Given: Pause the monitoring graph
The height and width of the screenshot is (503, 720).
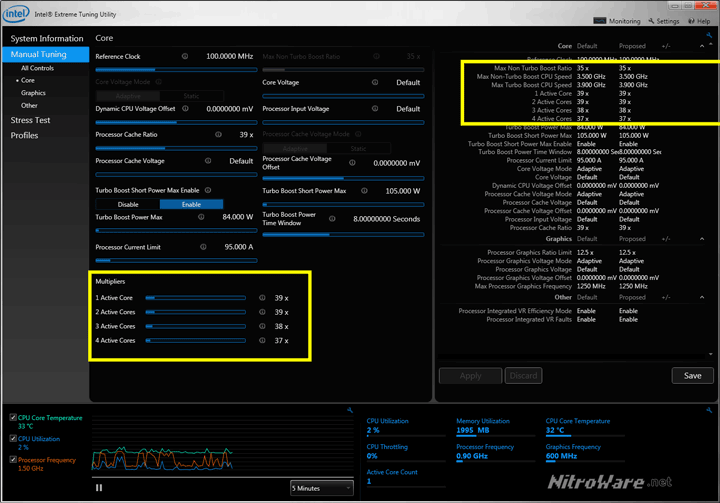Looking at the screenshot, I should coord(99,488).
